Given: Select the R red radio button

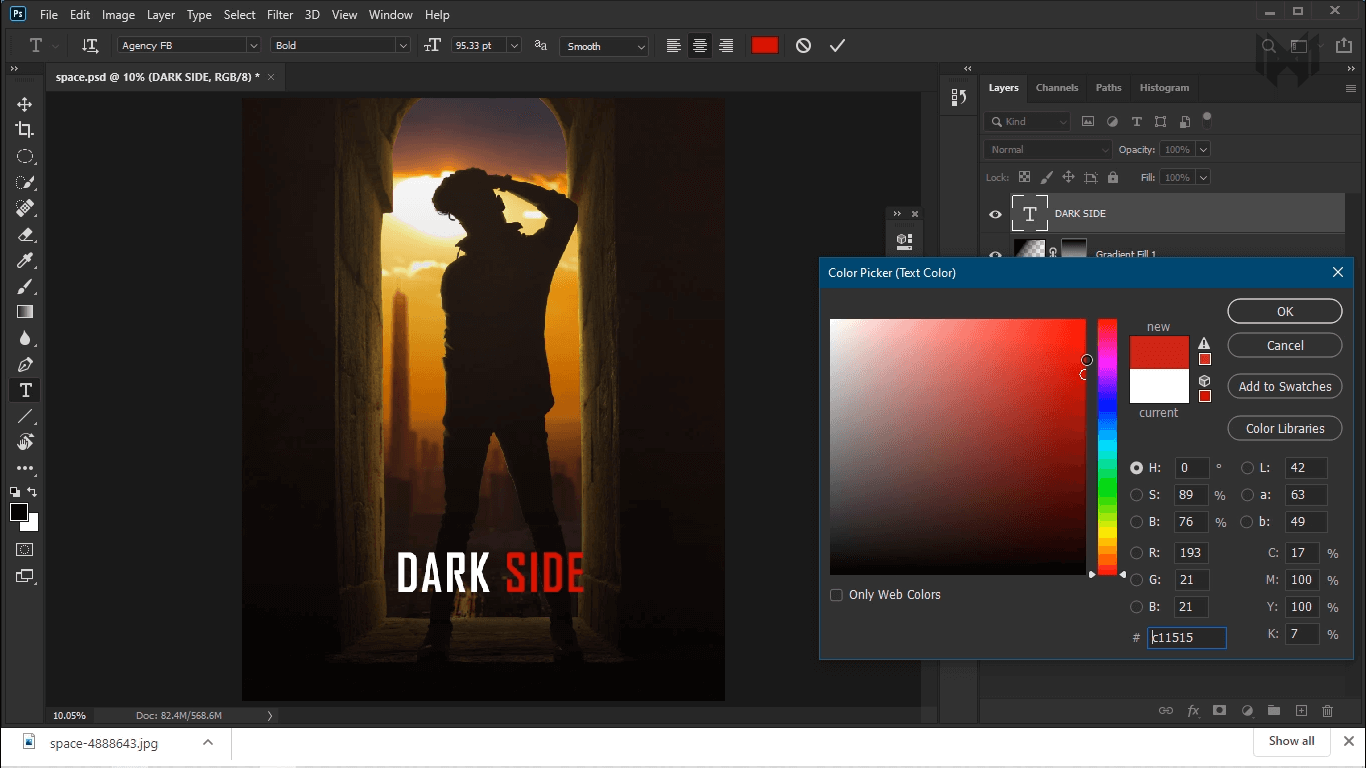Looking at the screenshot, I should 1137,553.
